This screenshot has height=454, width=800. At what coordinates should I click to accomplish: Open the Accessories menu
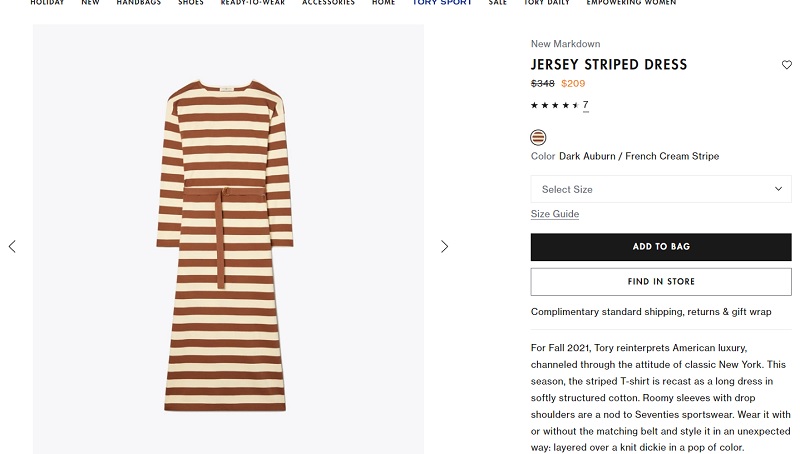click(328, 3)
